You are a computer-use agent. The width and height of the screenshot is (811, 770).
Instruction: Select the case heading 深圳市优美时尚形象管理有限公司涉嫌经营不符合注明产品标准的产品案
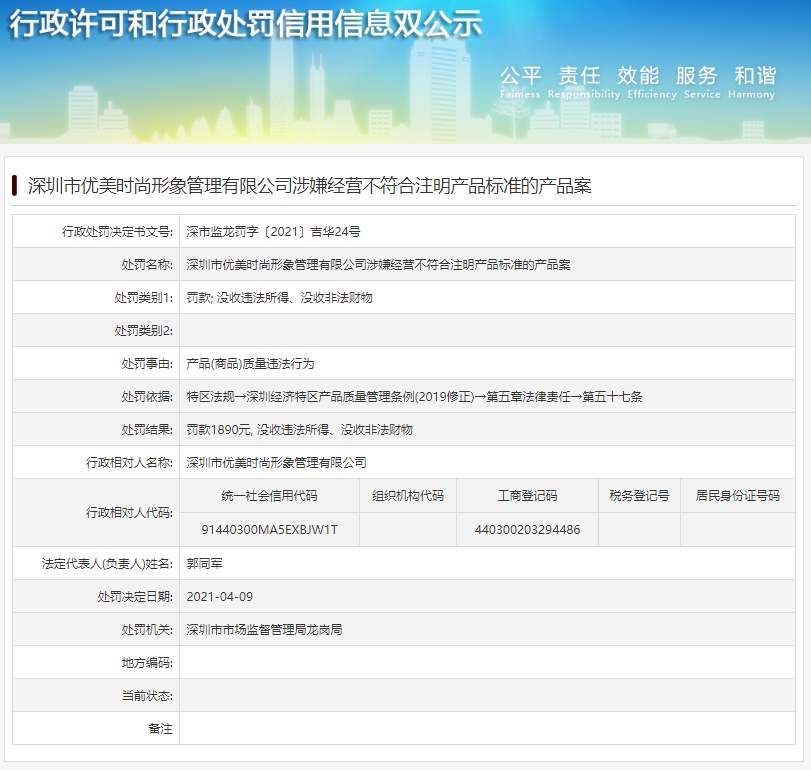(x=309, y=186)
